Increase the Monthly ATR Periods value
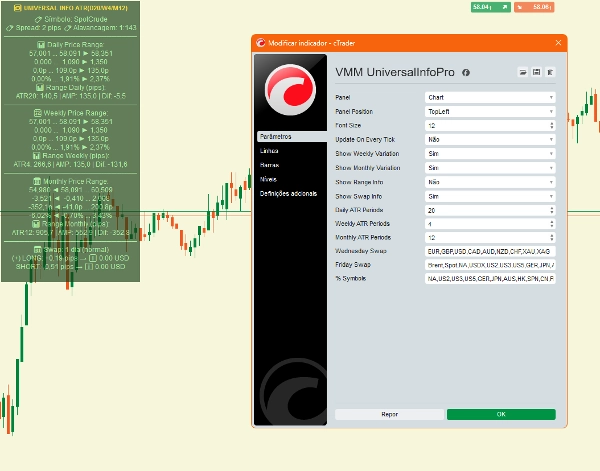Image resolution: width=600 pixels, height=471 pixels. point(551,236)
